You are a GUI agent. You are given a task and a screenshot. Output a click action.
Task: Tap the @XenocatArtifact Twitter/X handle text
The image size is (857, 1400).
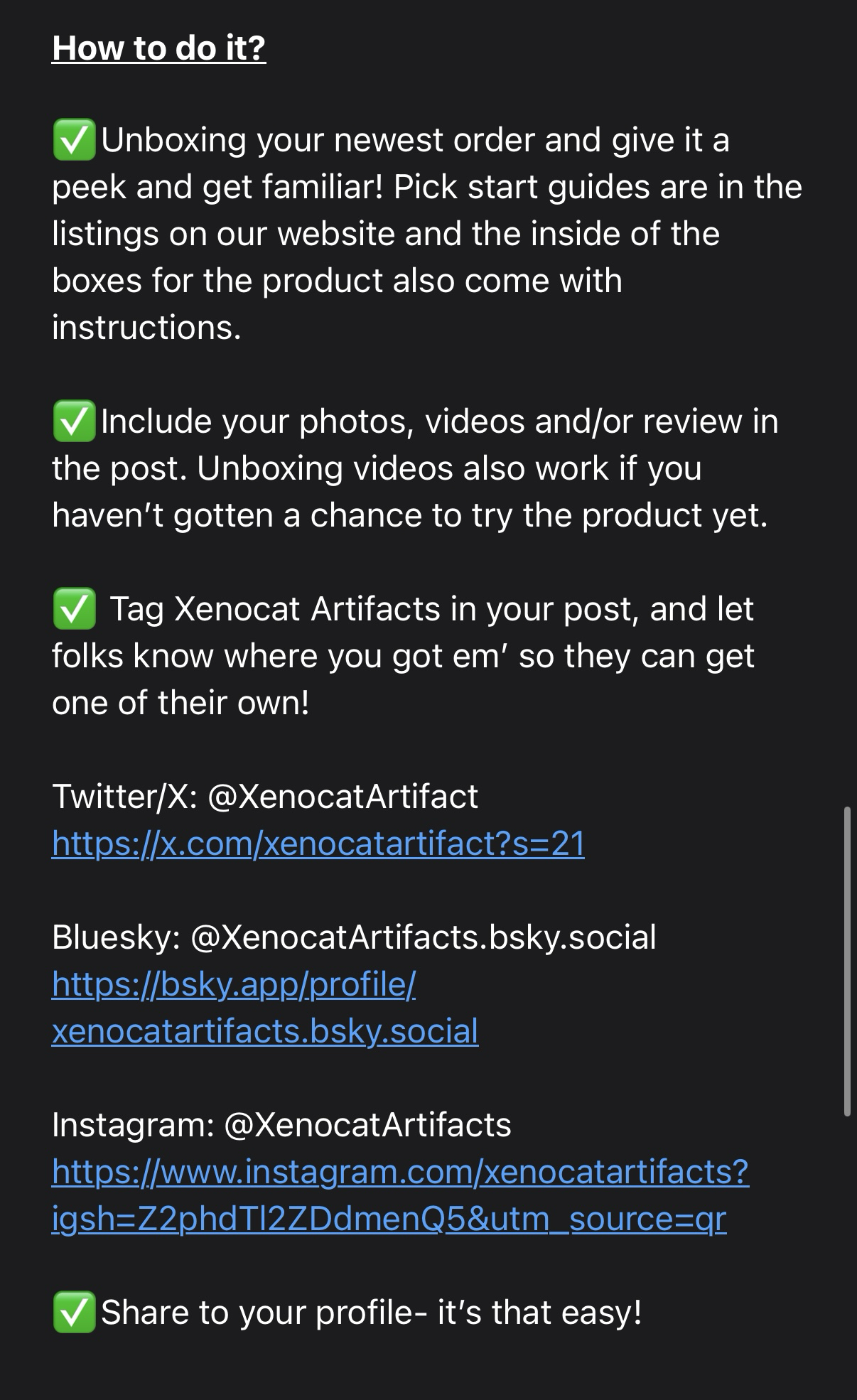point(343,797)
